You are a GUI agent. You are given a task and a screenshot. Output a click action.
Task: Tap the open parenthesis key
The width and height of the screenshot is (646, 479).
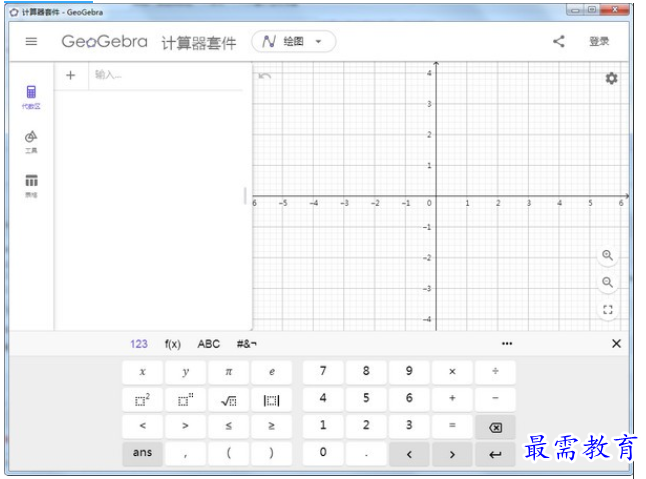[229, 453]
